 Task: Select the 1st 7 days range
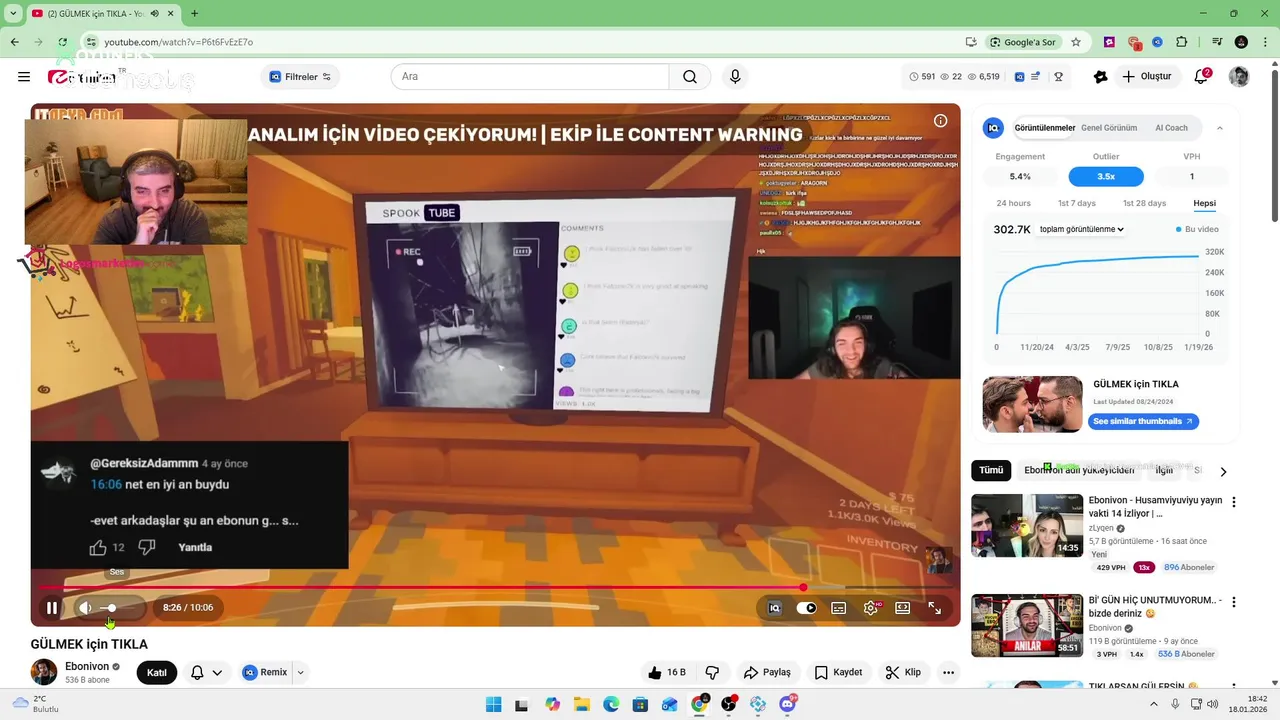tap(1076, 203)
